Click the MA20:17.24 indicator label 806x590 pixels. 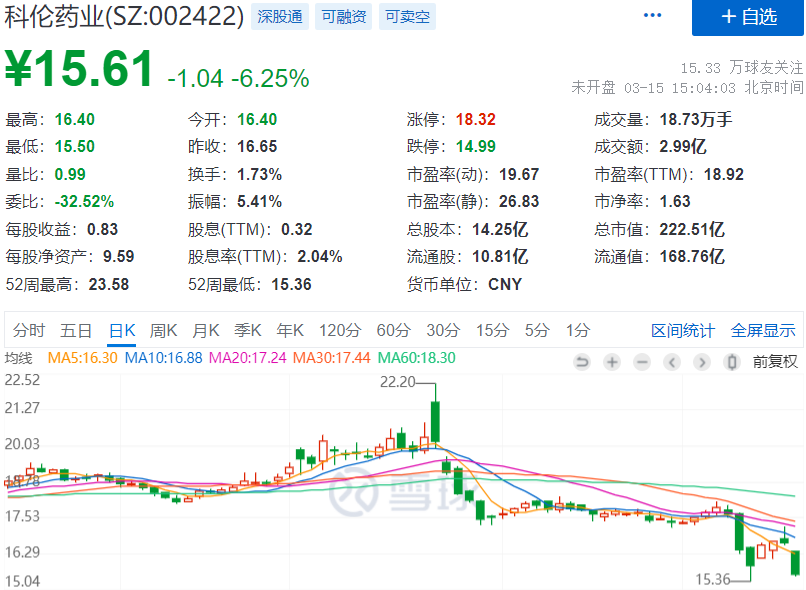click(x=247, y=358)
